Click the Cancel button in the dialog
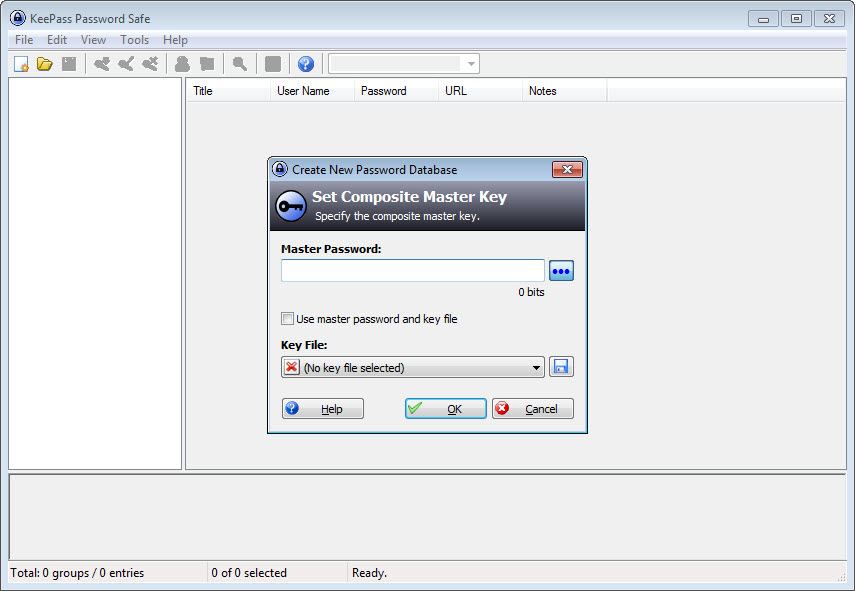 [x=533, y=409]
